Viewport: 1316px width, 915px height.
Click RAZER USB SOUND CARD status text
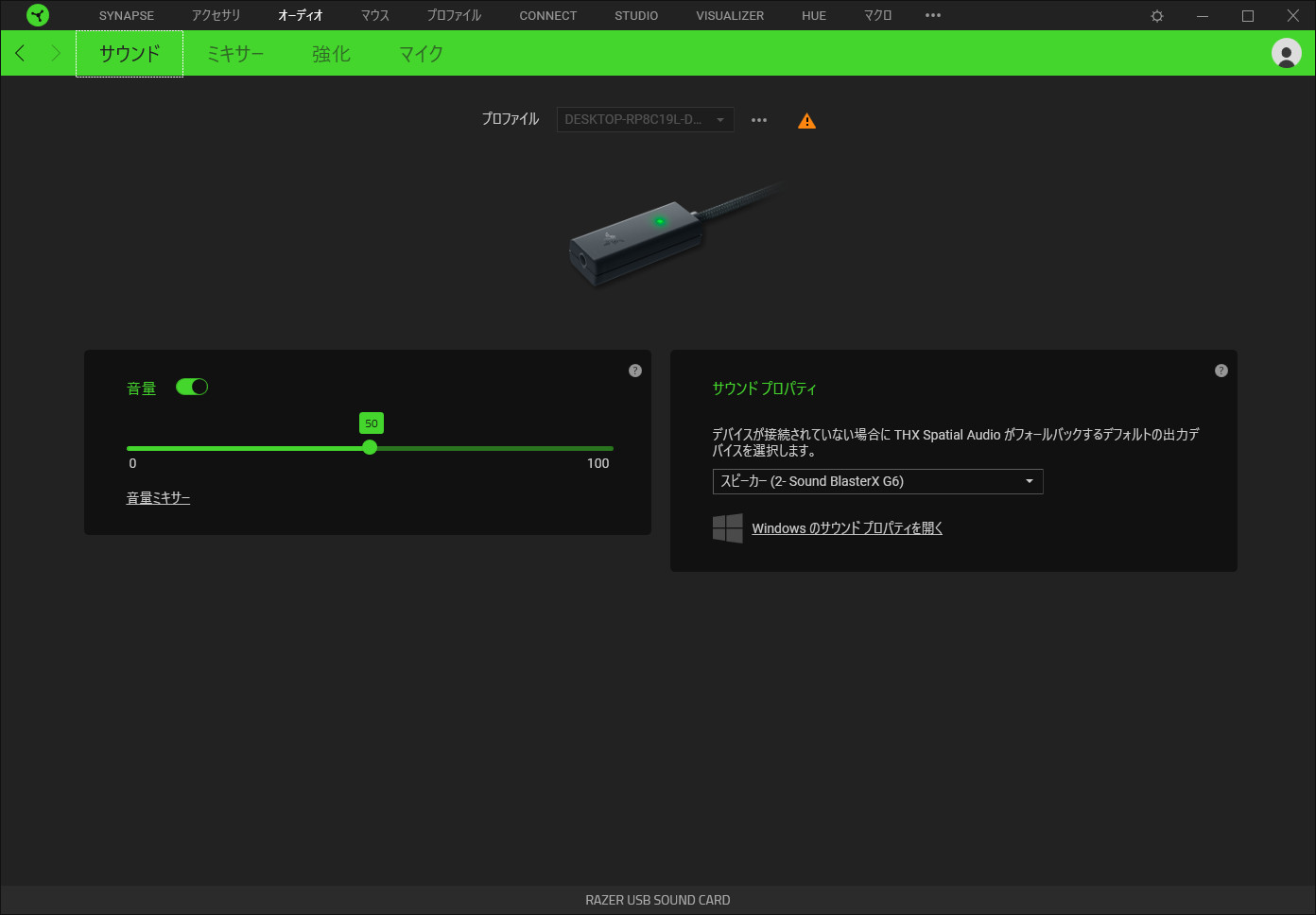coord(658,900)
